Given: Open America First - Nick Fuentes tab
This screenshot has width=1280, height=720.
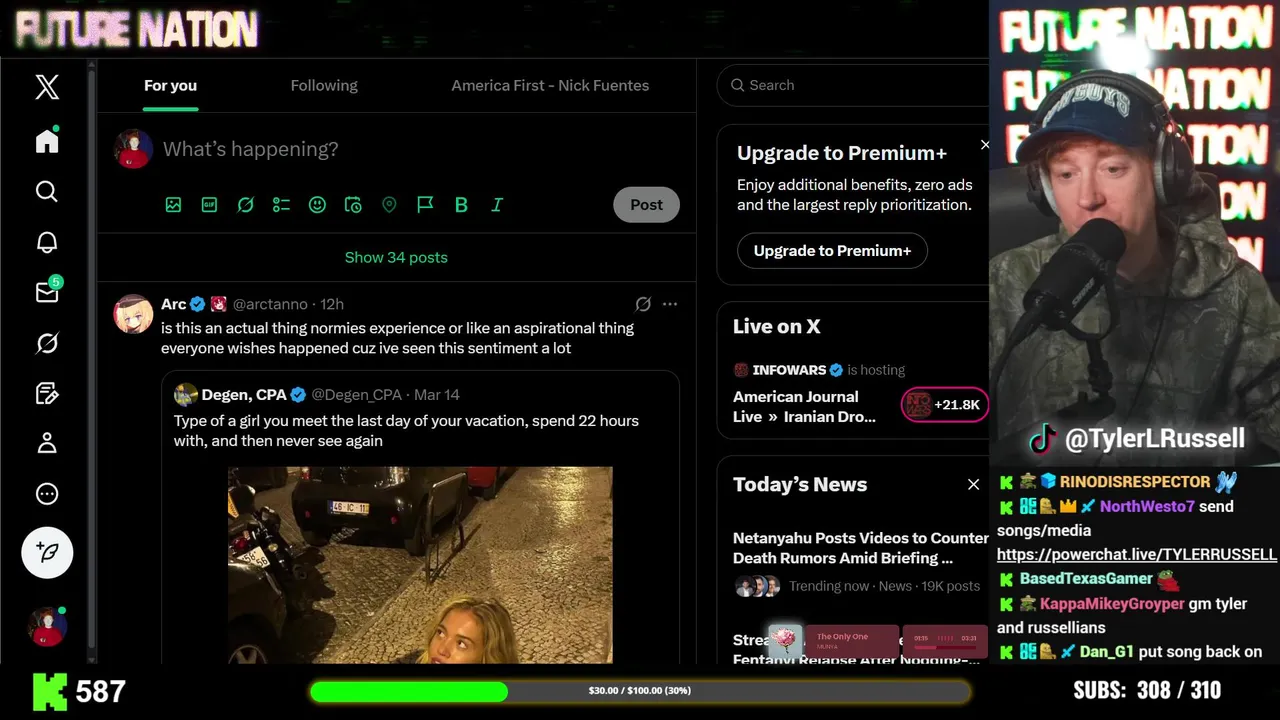Looking at the screenshot, I should (x=550, y=85).
